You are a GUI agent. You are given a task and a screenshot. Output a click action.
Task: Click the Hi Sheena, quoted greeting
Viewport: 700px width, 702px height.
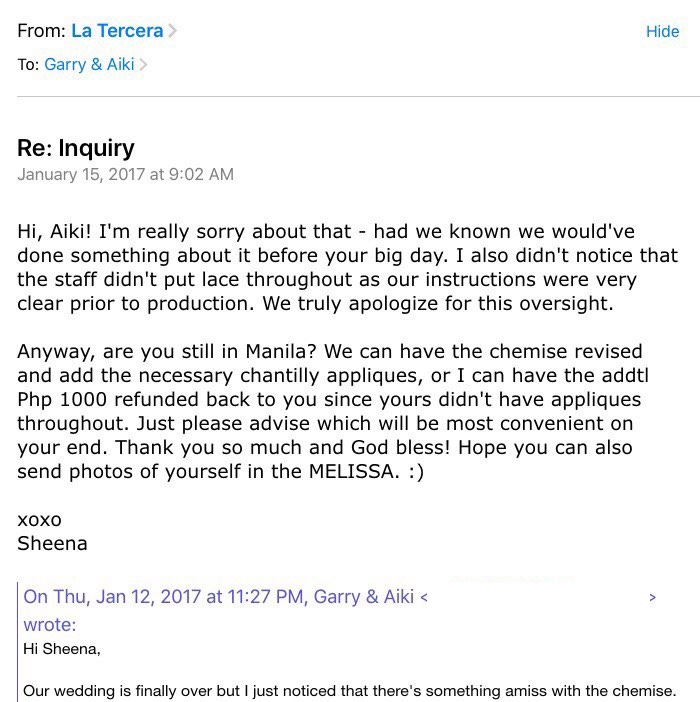(x=62, y=648)
